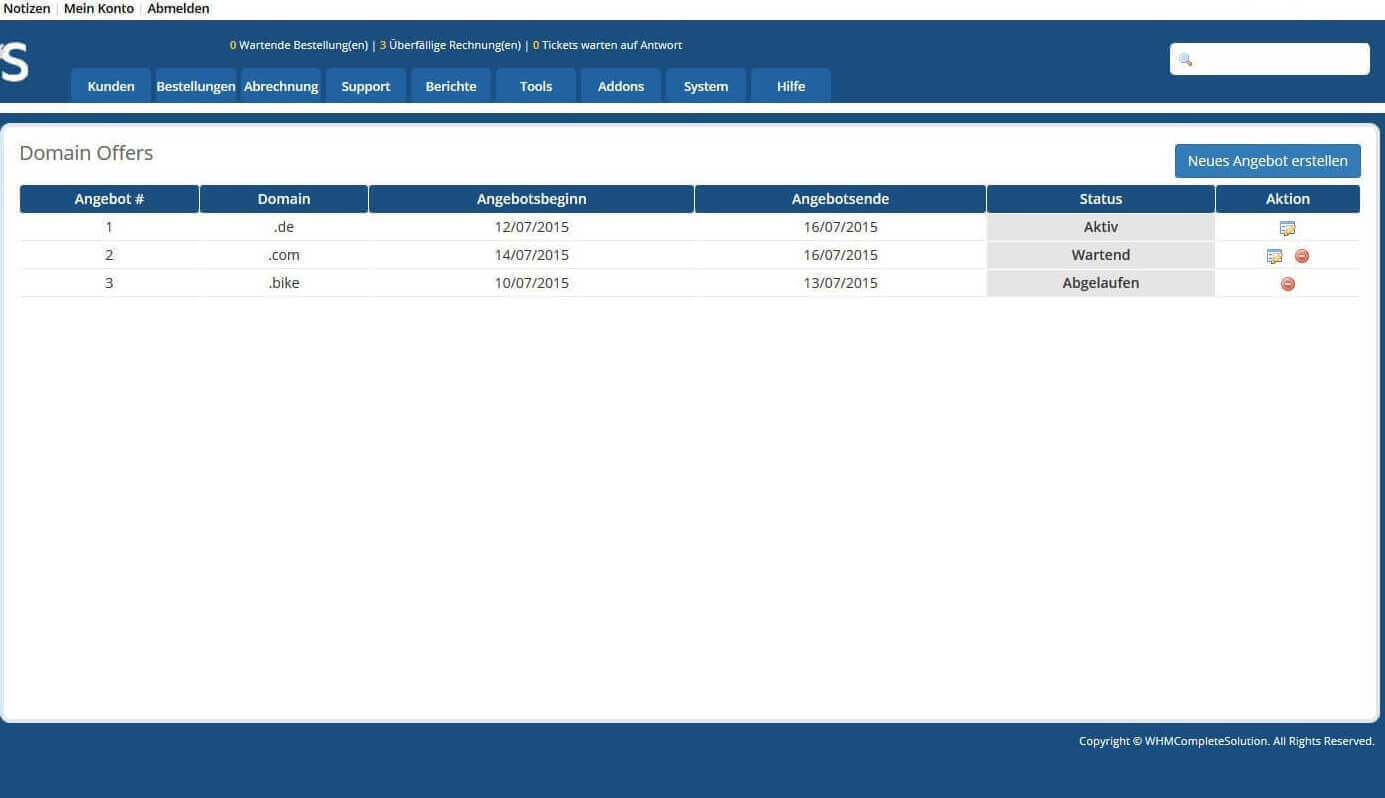
Task: Click the Abmelden logout link
Action: point(178,8)
